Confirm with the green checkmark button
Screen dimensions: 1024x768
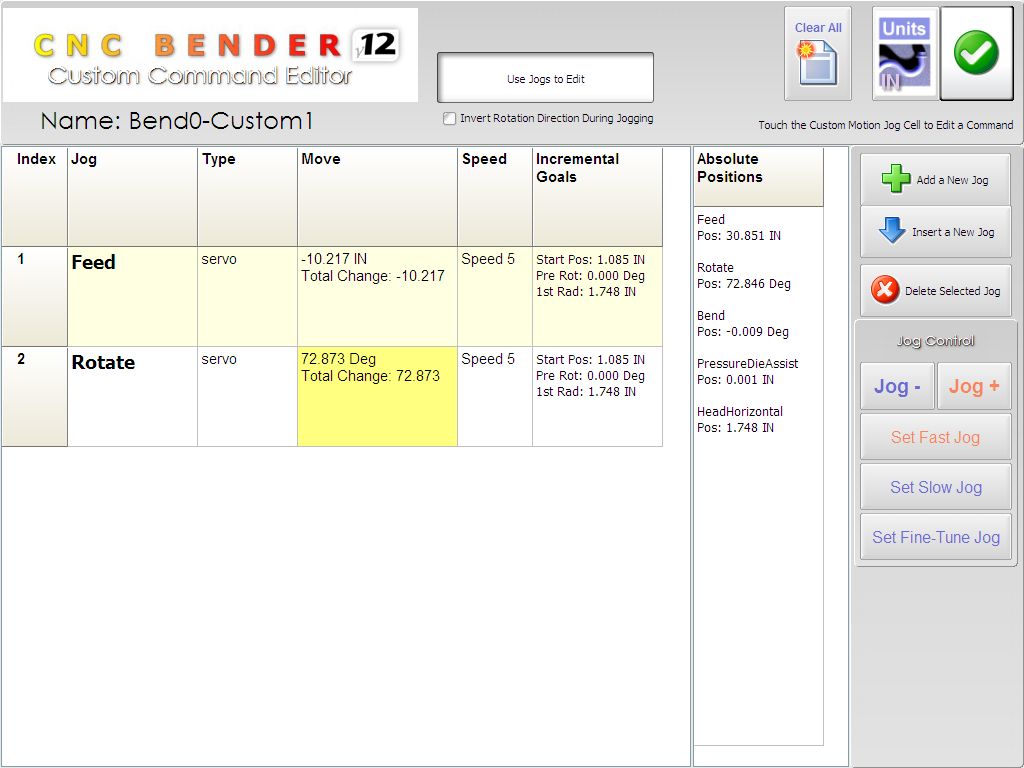(x=976, y=55)
